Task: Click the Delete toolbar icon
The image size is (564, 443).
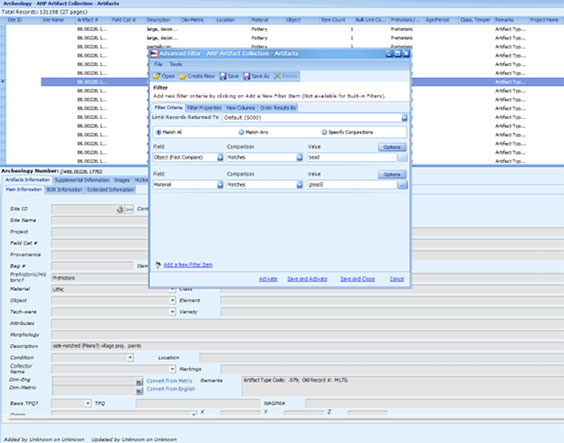Action: (x=277, y=76)
